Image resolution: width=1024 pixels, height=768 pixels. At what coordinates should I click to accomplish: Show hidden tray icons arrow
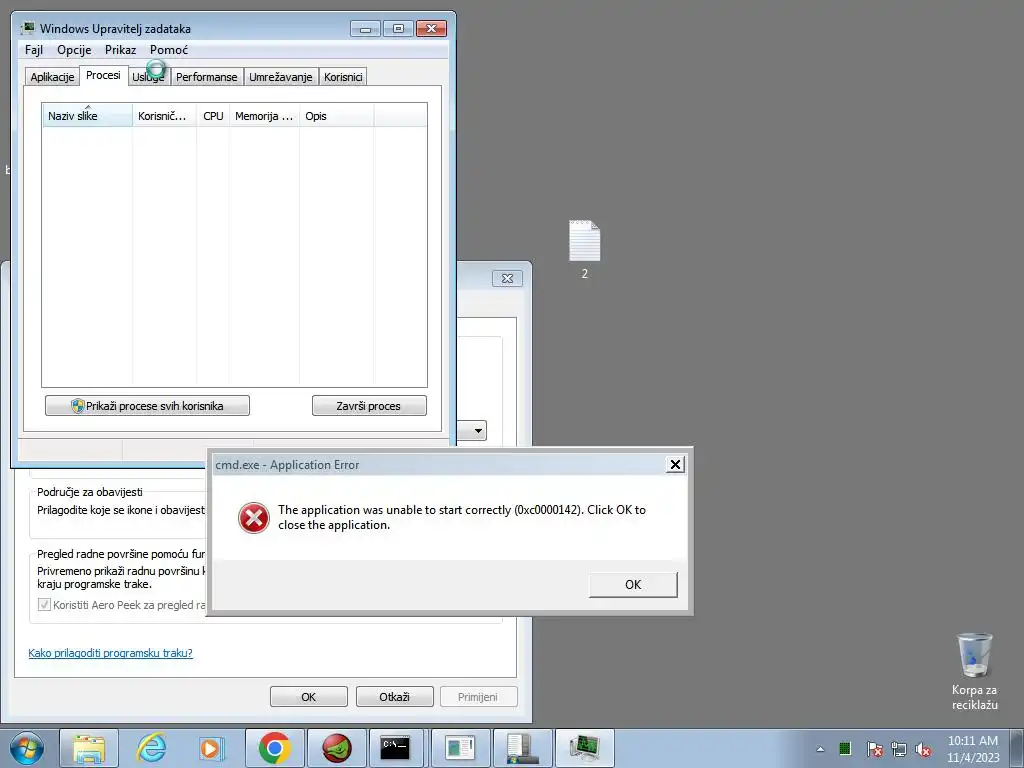[x=820, y=749]
